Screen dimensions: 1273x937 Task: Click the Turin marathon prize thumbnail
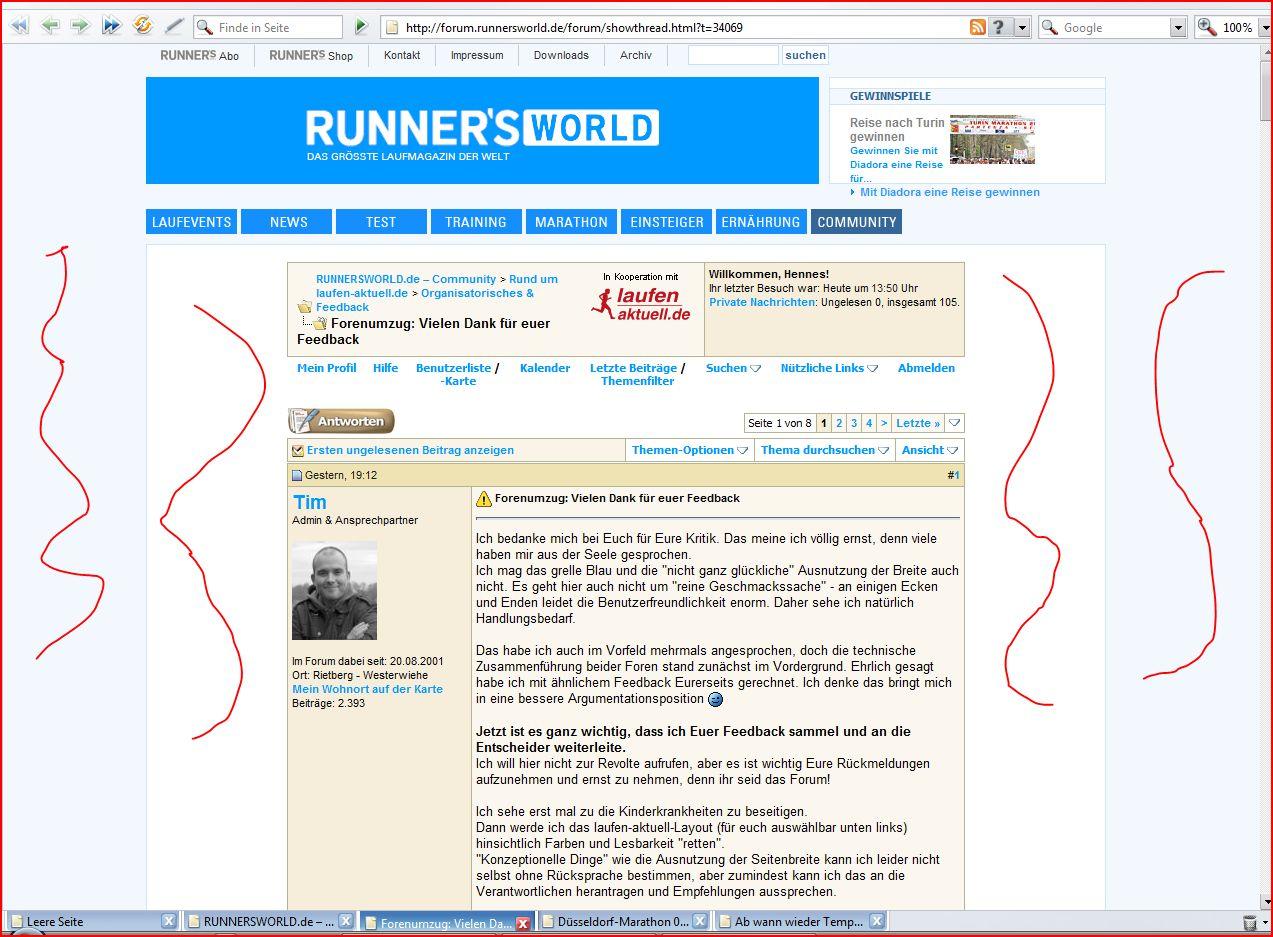tap(992, 139)
